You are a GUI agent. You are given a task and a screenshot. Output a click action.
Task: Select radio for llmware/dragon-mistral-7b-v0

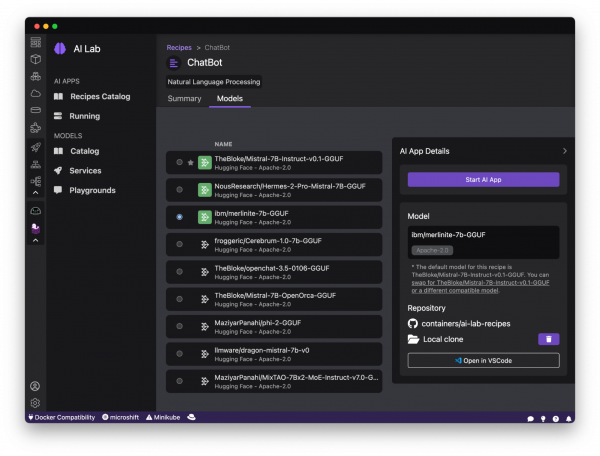point(179,354)
